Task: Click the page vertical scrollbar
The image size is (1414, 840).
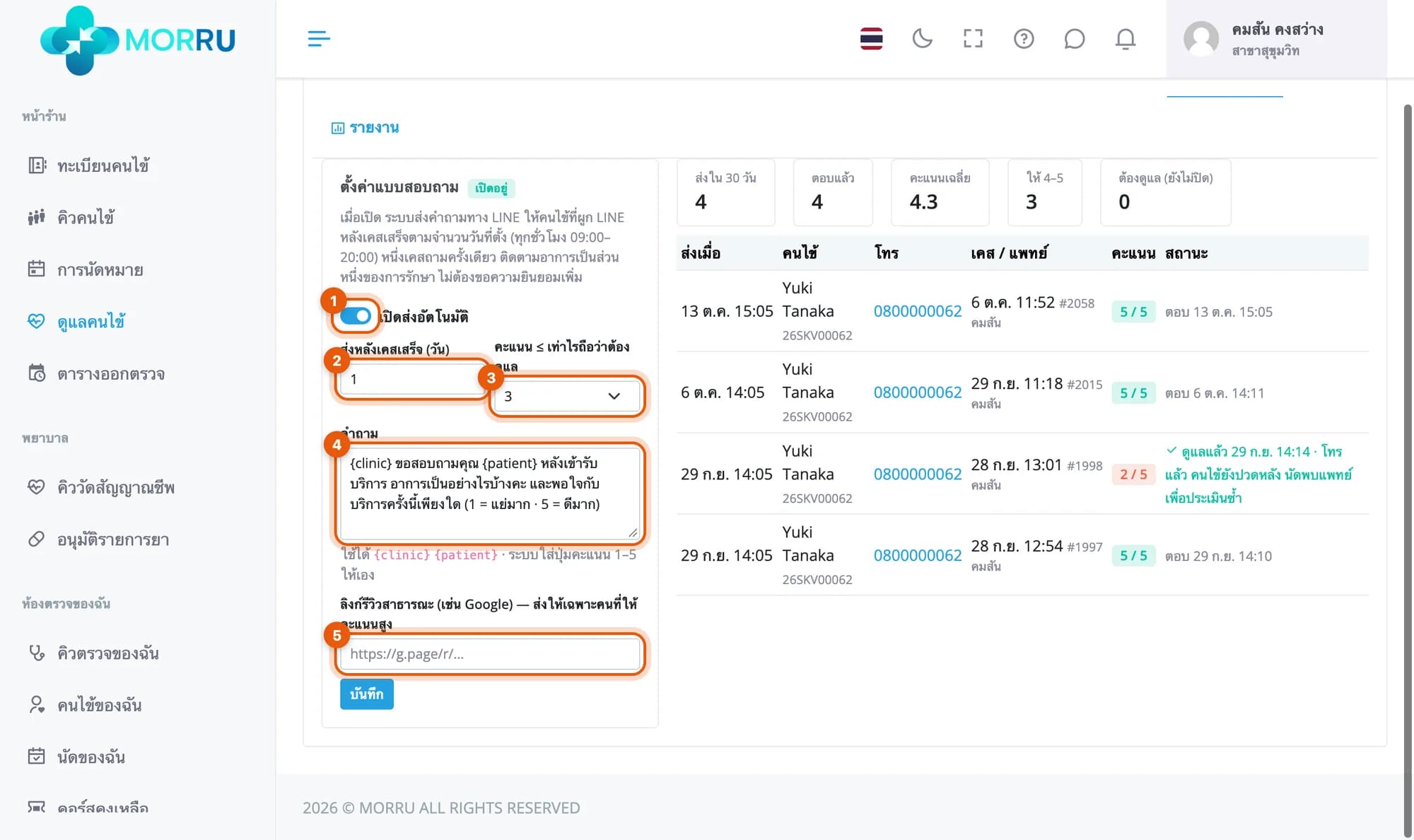Action: pos(1407,467)
